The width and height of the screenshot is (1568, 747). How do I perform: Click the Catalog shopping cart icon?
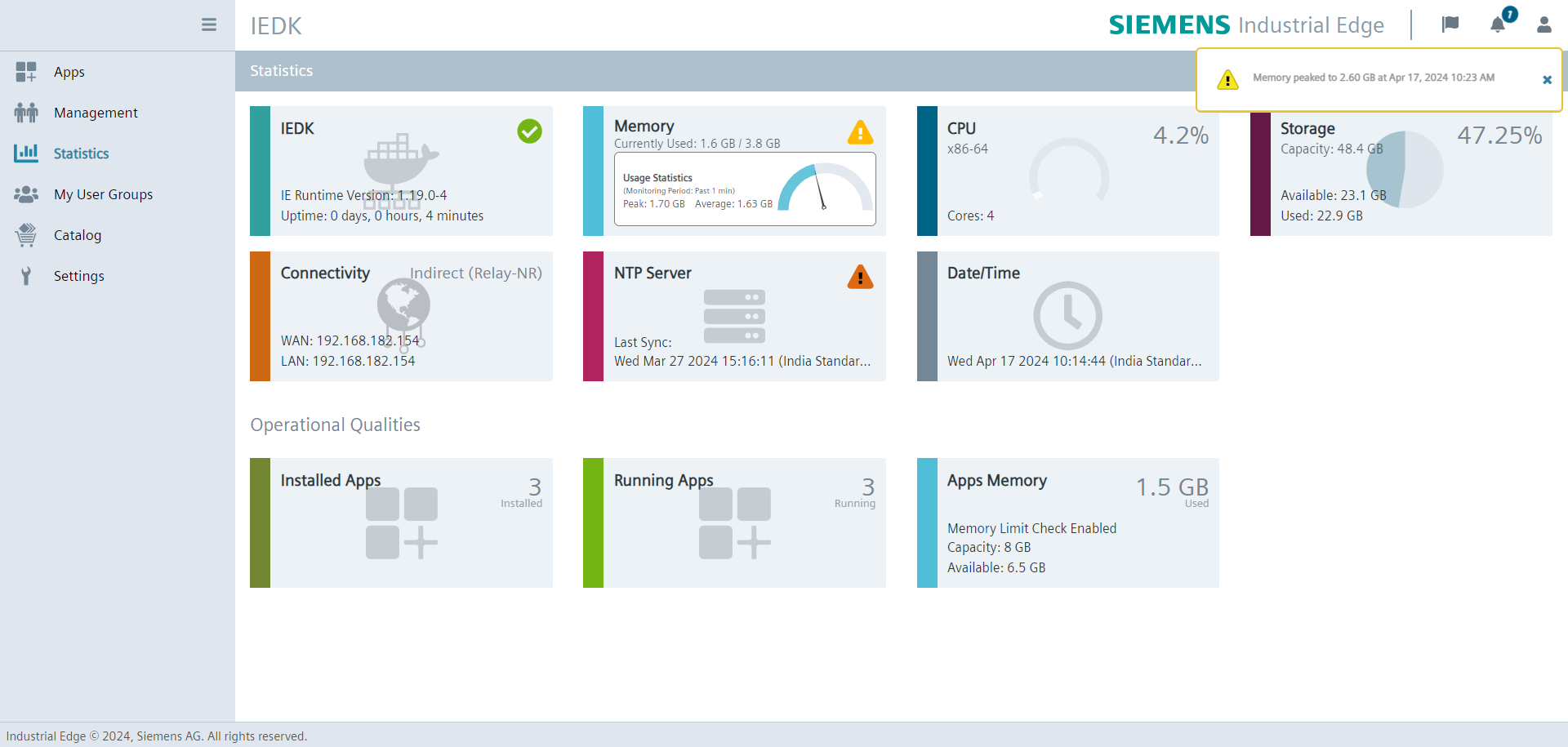26,235
